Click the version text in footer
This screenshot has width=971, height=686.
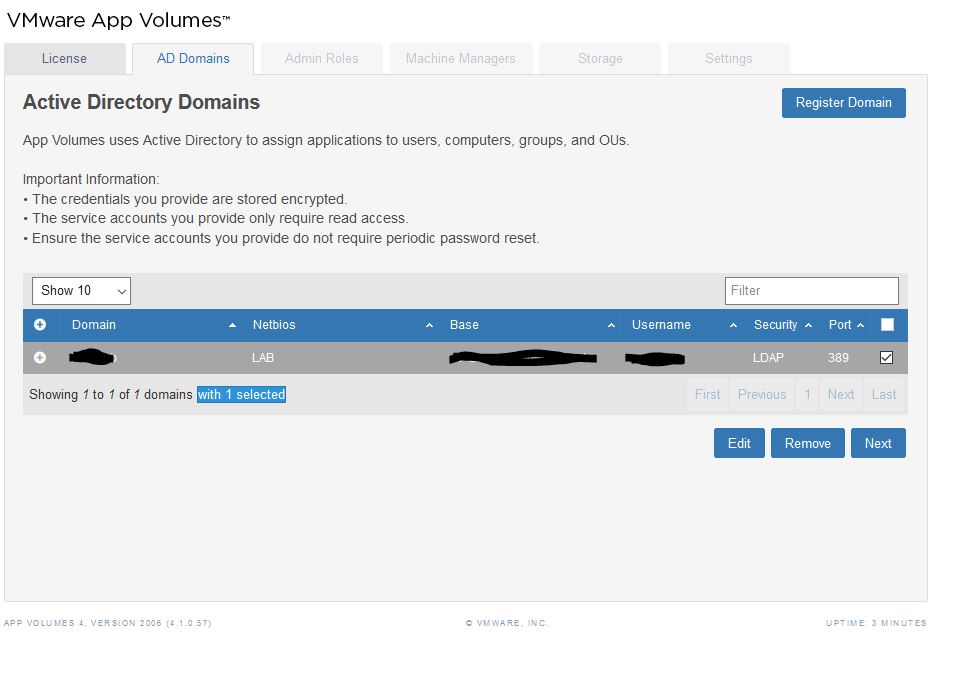click(x=108, y=623)
